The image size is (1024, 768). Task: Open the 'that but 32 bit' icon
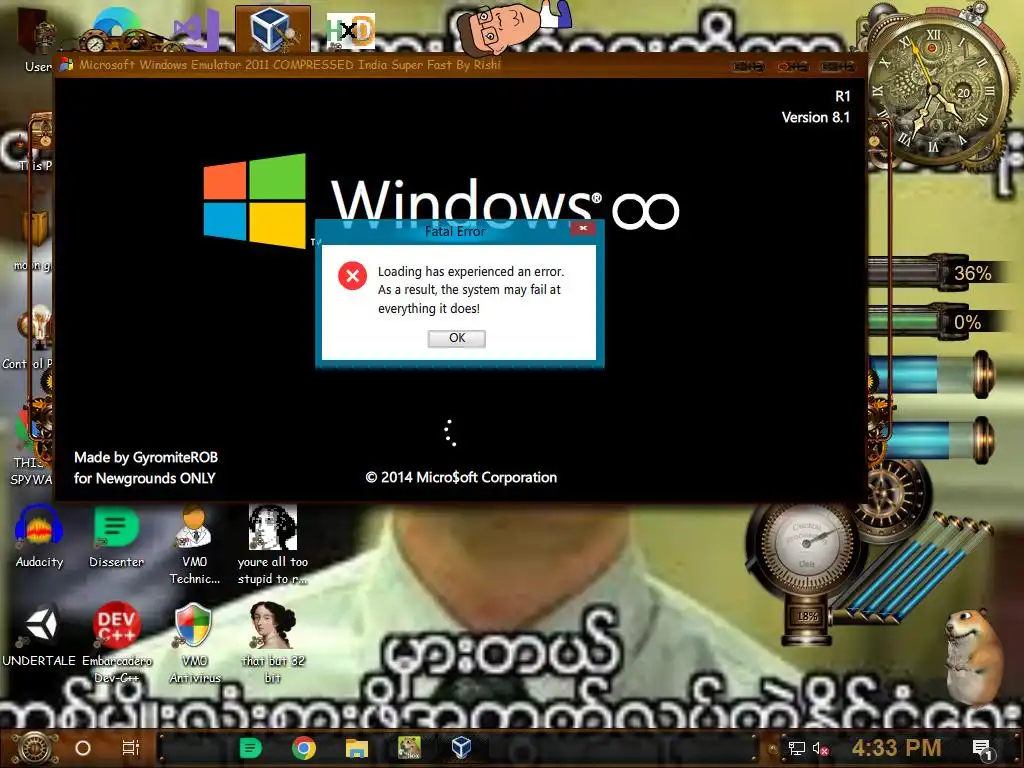click(x=273, y=643)
